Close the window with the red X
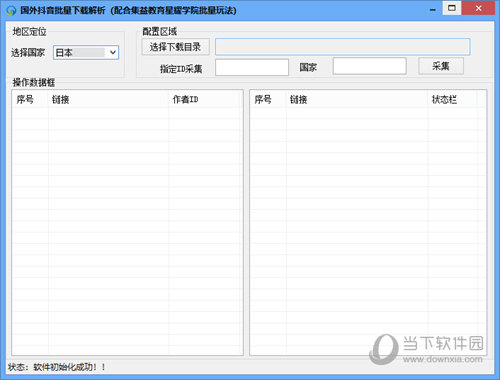The image size is (500, 380). pos(478,8)
